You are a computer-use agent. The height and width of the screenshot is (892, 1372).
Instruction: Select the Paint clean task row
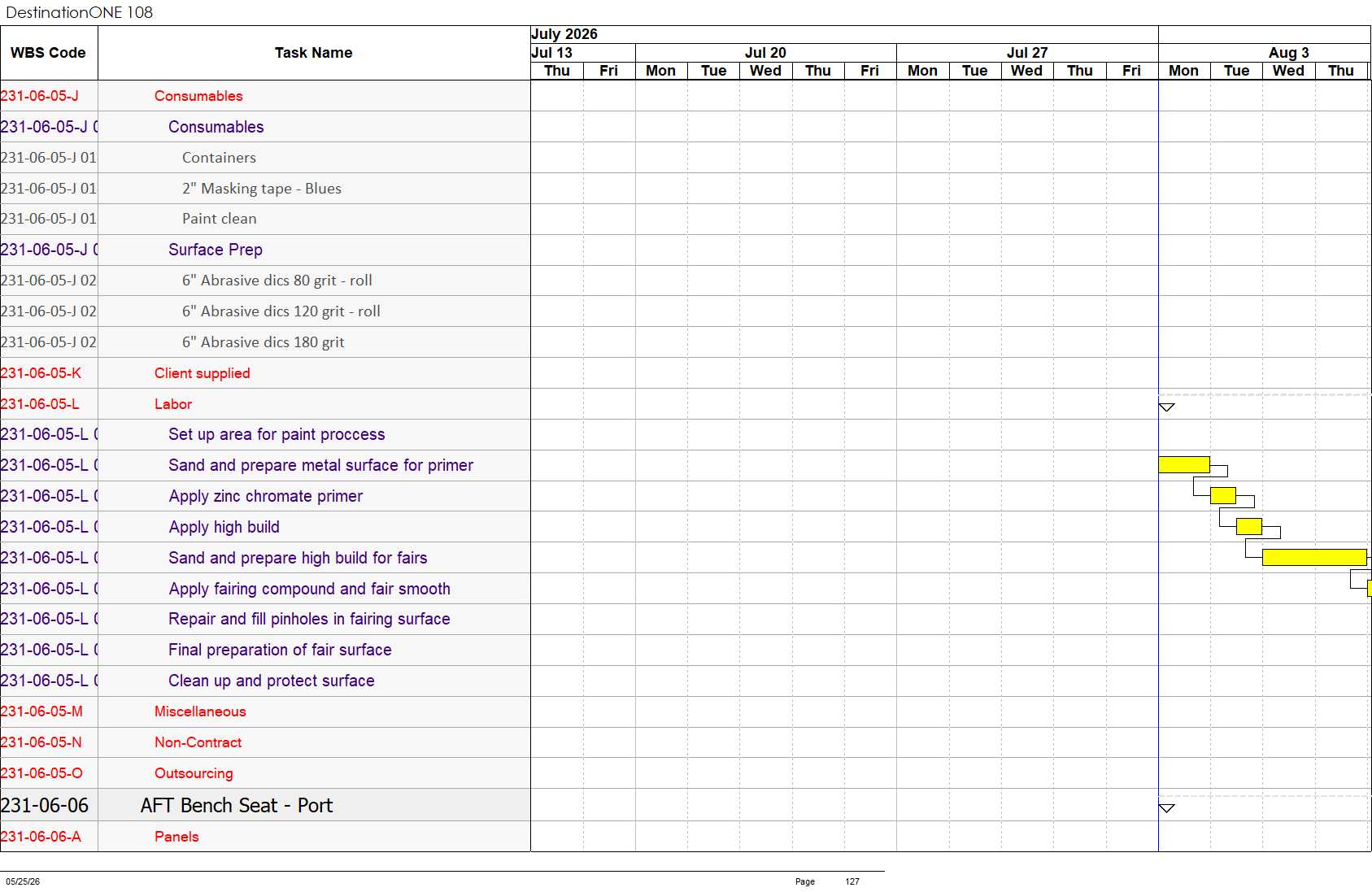click(x=265, y=219)
